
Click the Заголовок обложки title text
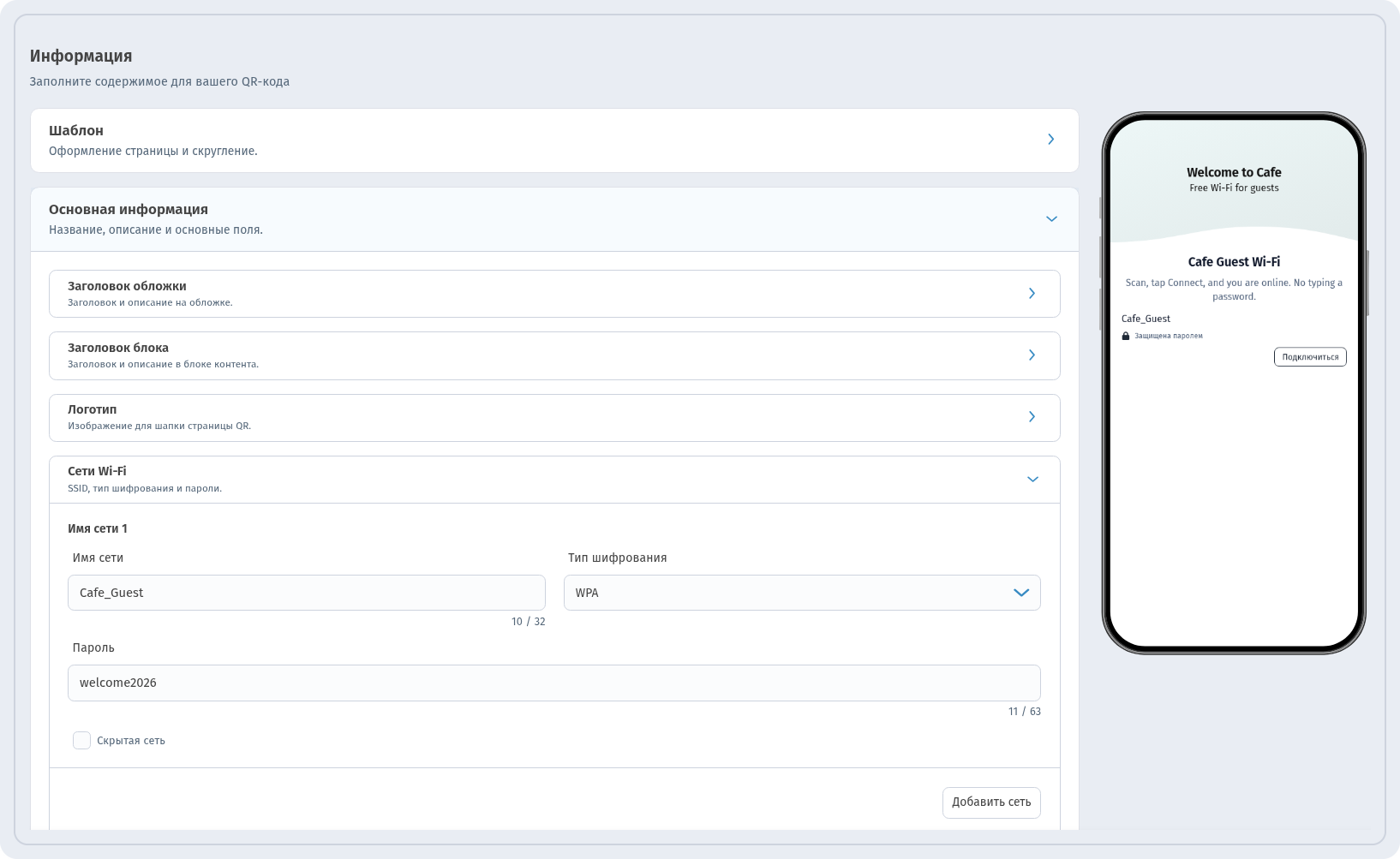point(127,286)
